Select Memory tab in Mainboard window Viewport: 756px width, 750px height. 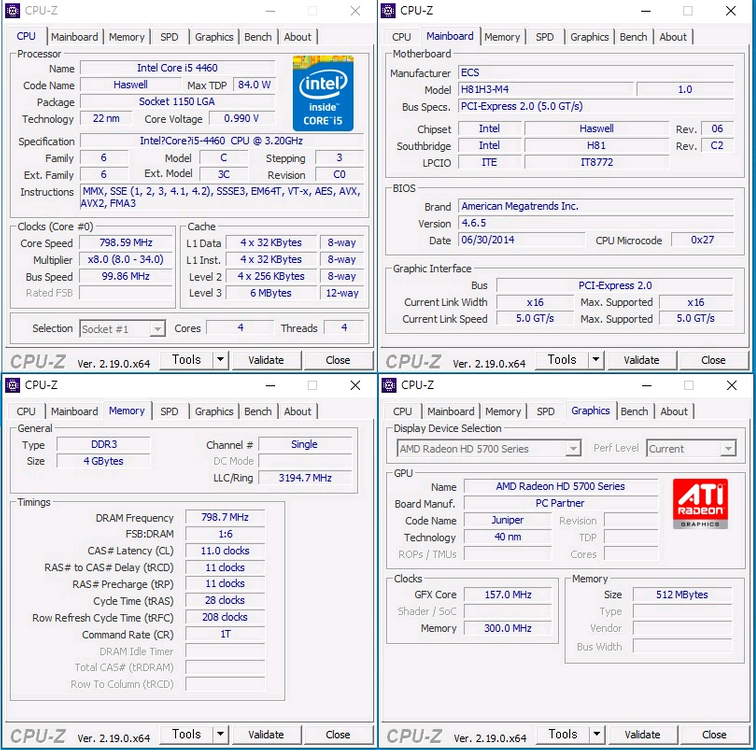pyautogui.click(x=502, y=37)
